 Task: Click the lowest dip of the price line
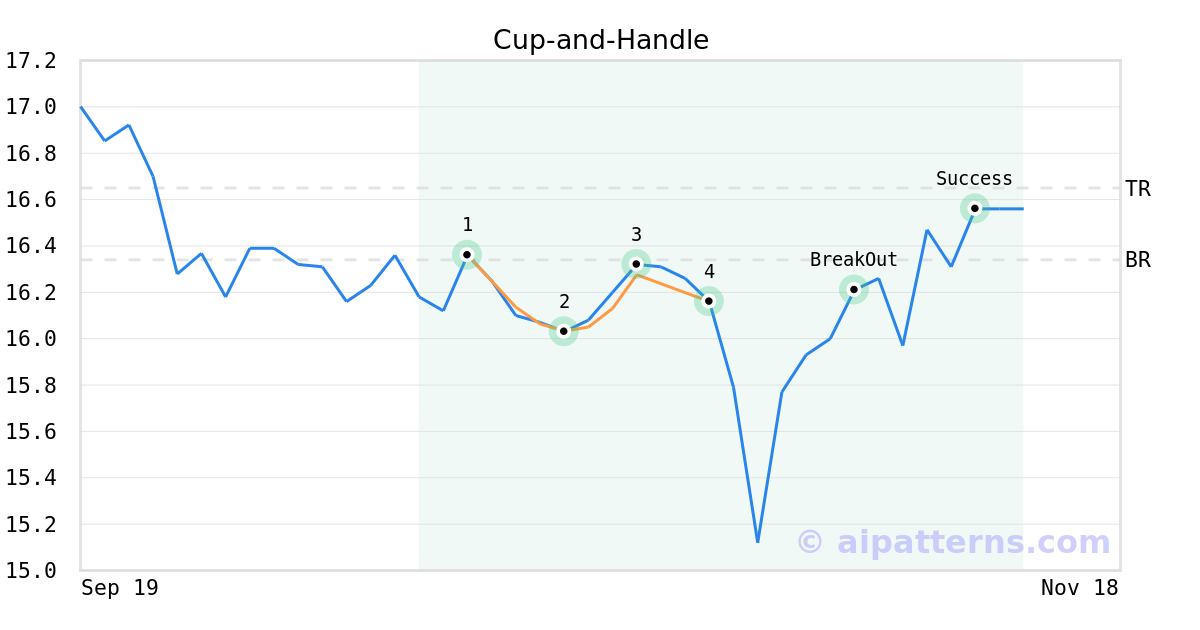(758, 541)
